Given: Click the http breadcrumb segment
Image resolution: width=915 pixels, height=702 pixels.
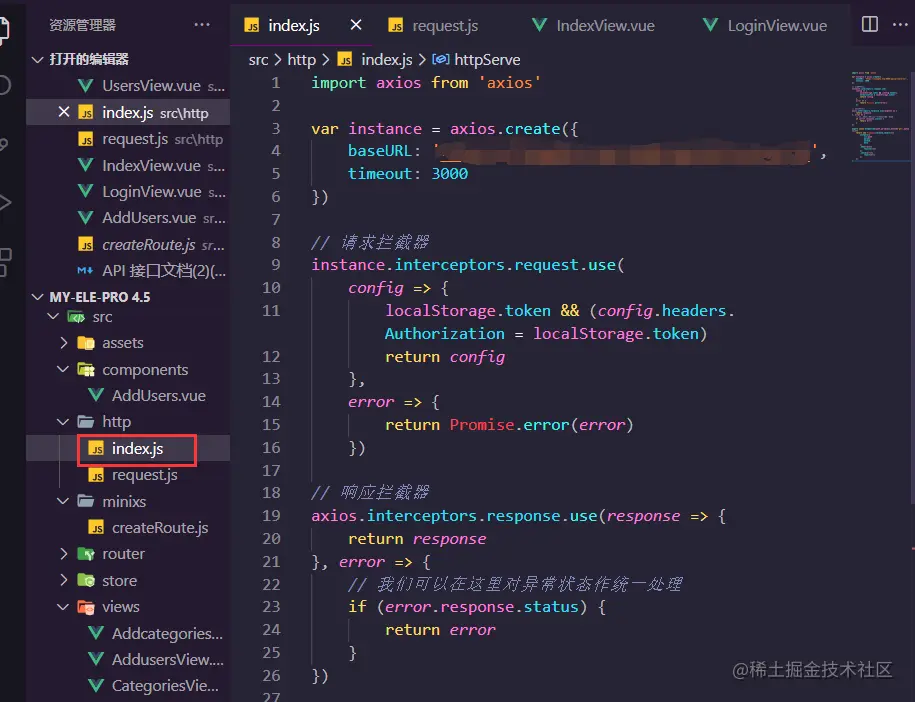Looking at the screenshot, I should pos(301,60).
